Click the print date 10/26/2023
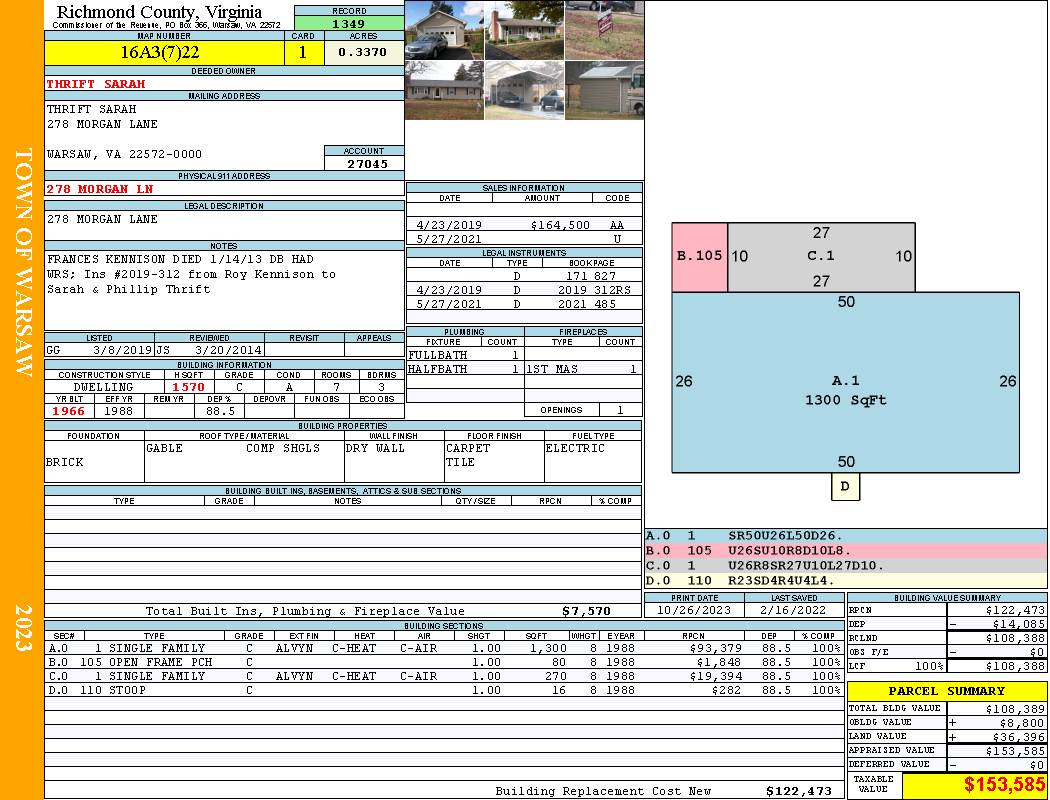The height and width of the screenshot is (800, 1050). coord(694,611)
